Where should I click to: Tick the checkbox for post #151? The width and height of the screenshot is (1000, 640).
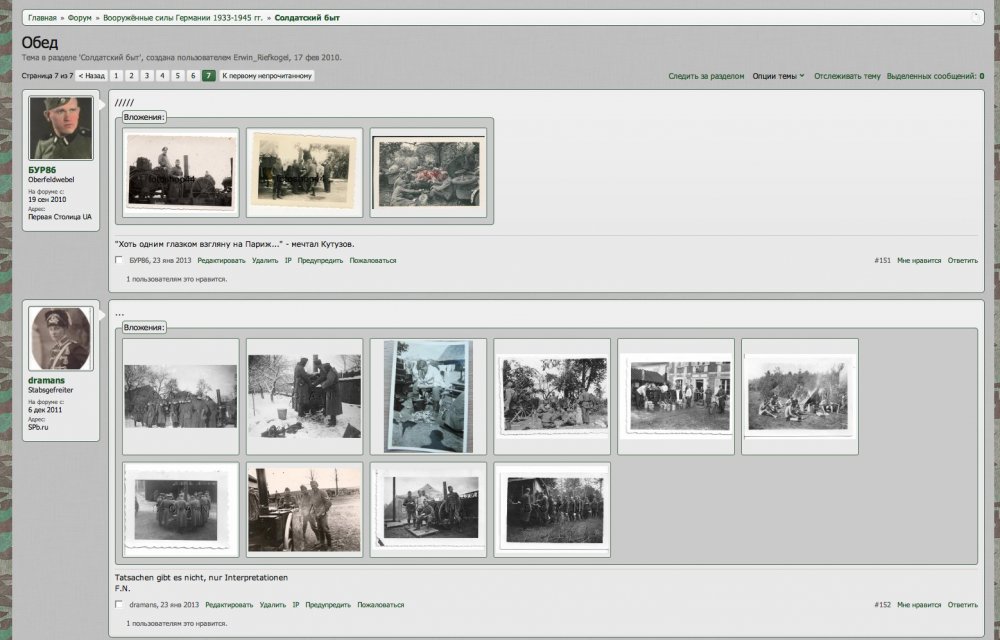tap(120, 260)
